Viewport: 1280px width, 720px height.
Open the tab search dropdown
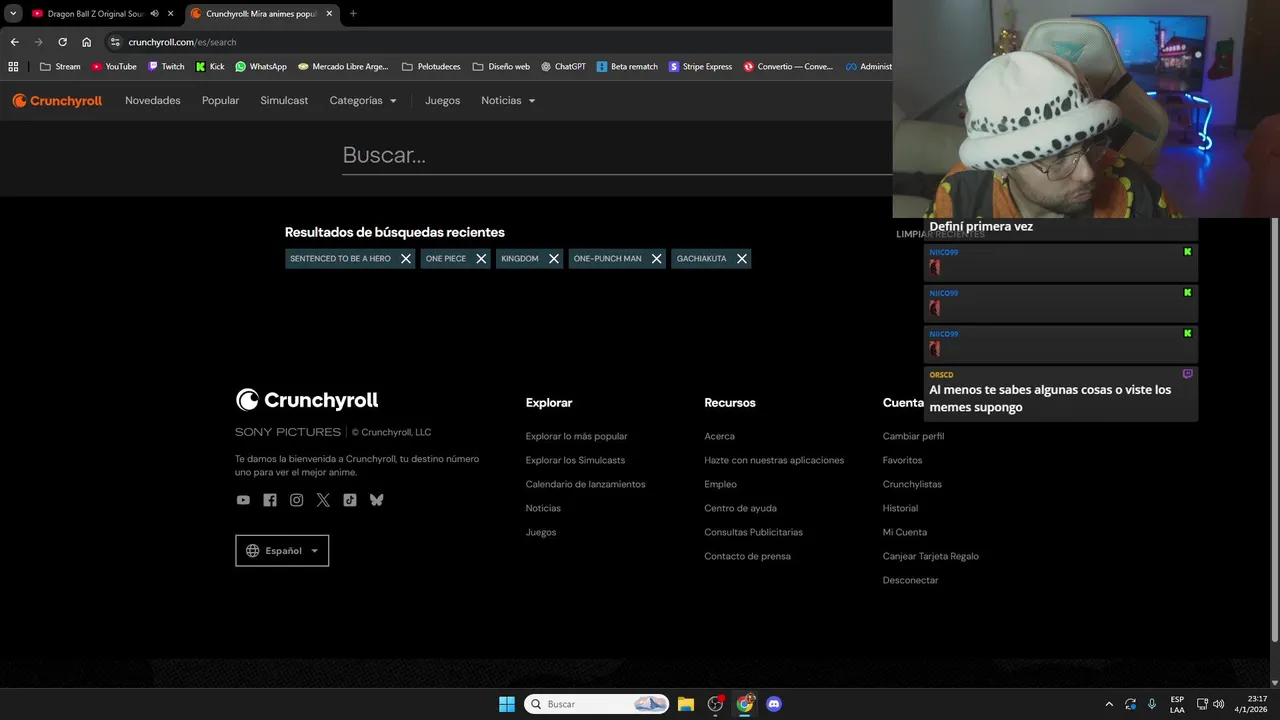pos(13,14)
